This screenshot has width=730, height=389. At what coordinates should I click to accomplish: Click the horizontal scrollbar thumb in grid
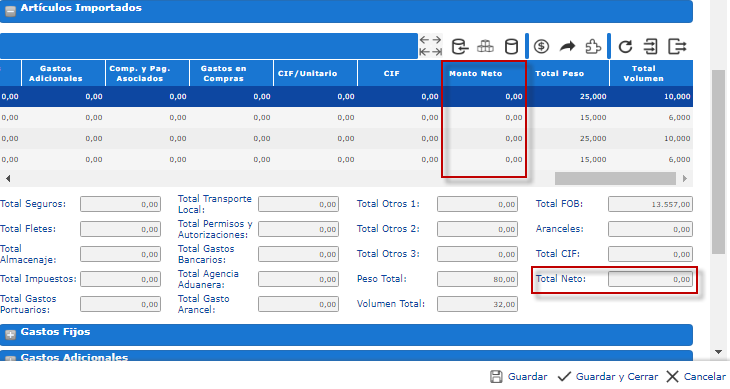(x=615, y=178)
